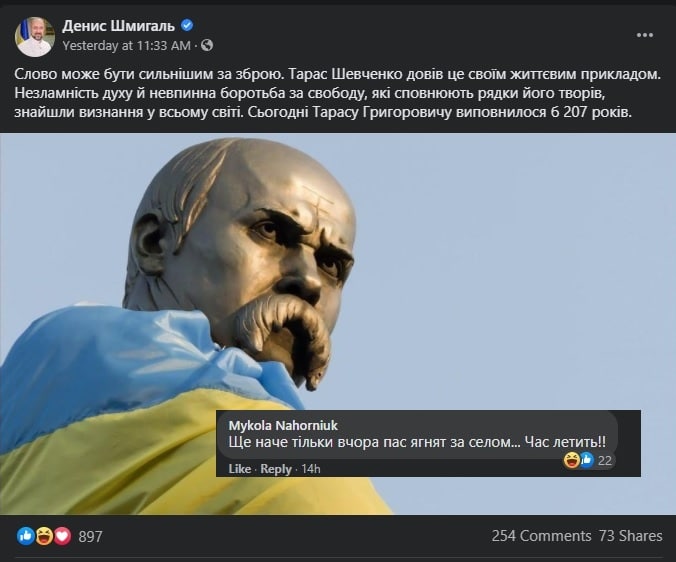Screen dimensions: 676x562
Task: Reply to the Mykola Nahorniuk comment
Action: coord(276,468)
